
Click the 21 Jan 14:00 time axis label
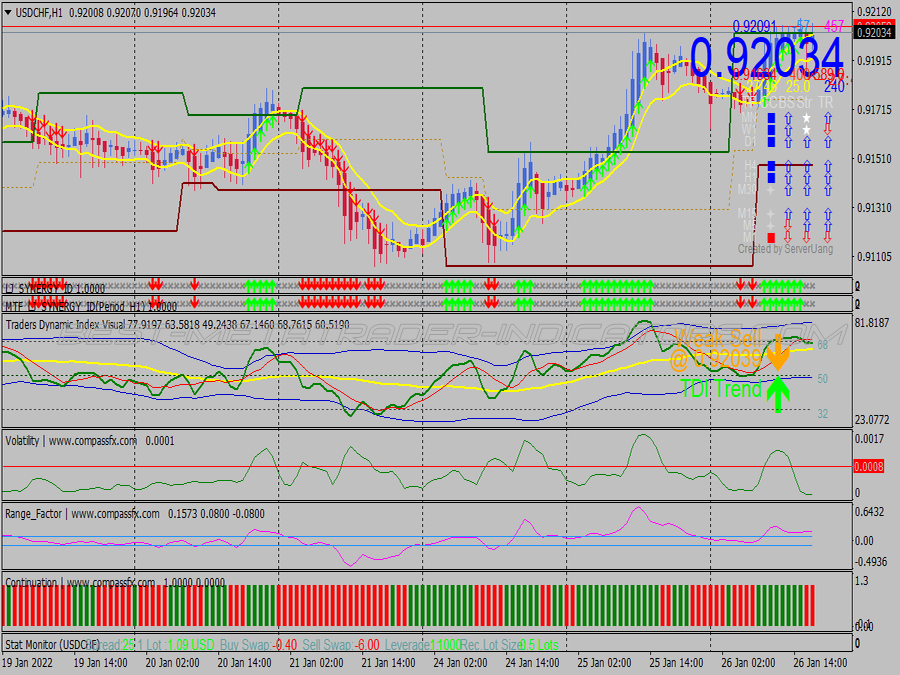(x=389, y=662)
